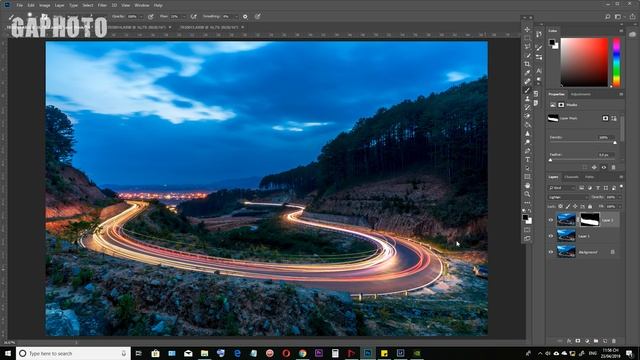
Task: Switch to the Channels tab
Action: [571, 177]
